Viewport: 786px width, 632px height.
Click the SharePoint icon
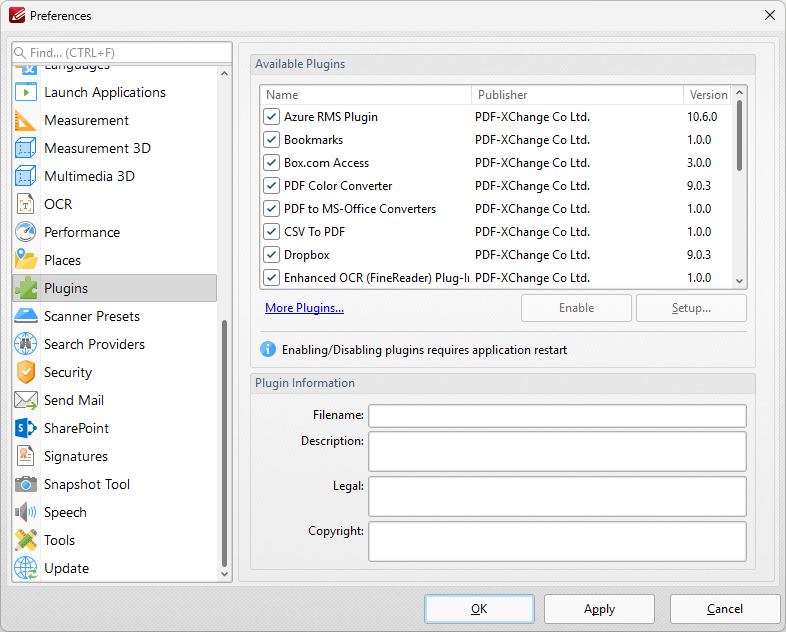26,429
